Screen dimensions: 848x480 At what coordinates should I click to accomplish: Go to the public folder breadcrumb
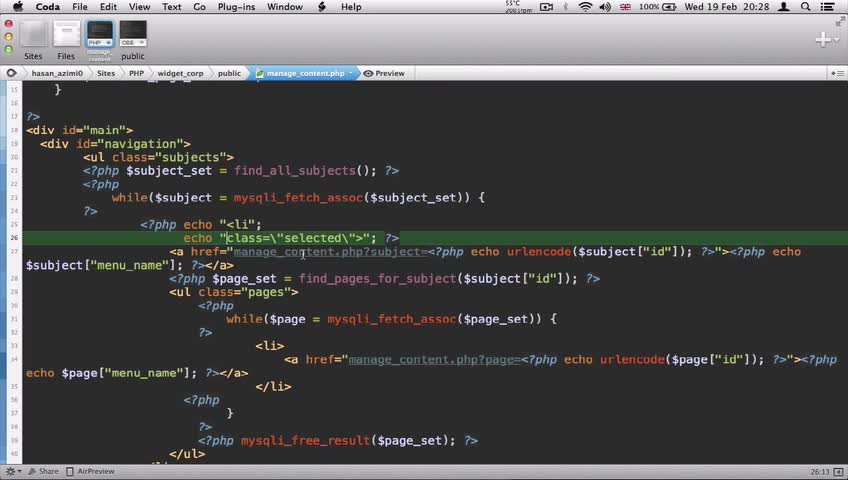229,73
